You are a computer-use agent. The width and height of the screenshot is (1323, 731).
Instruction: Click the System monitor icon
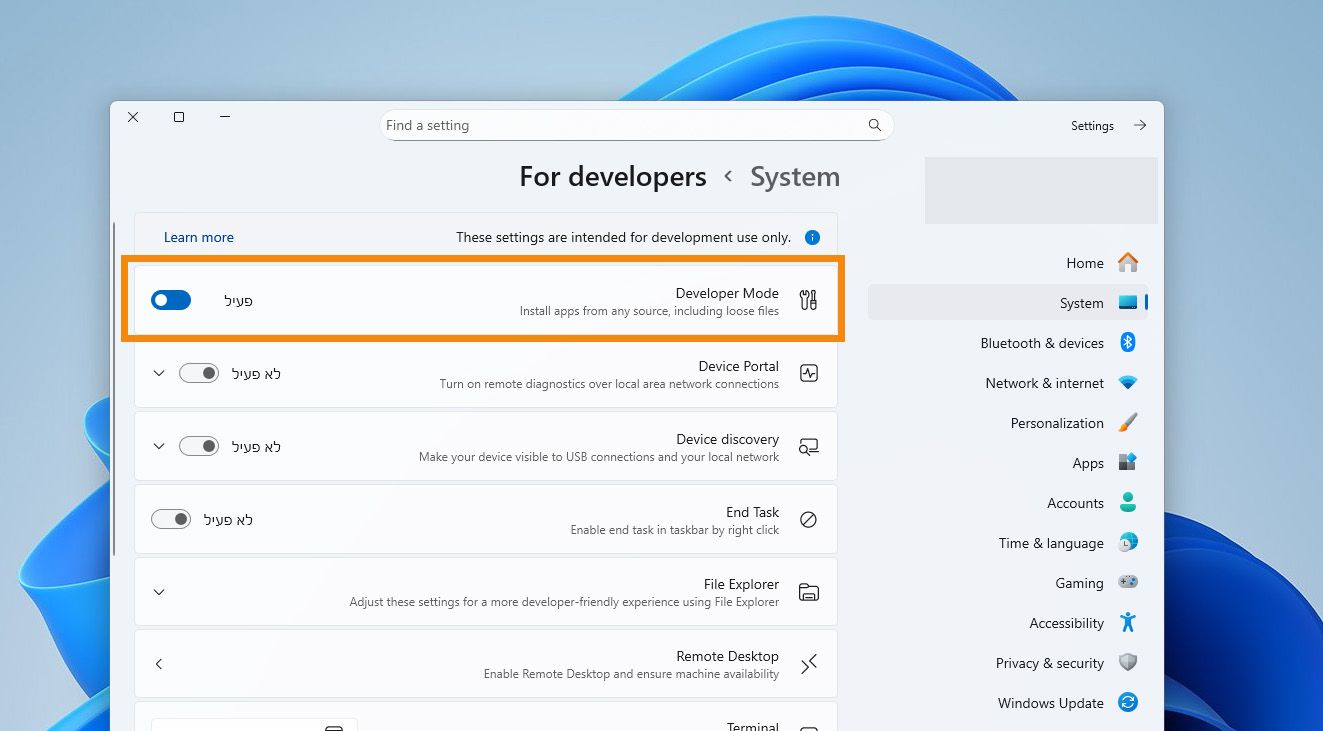pos(1128,303)
